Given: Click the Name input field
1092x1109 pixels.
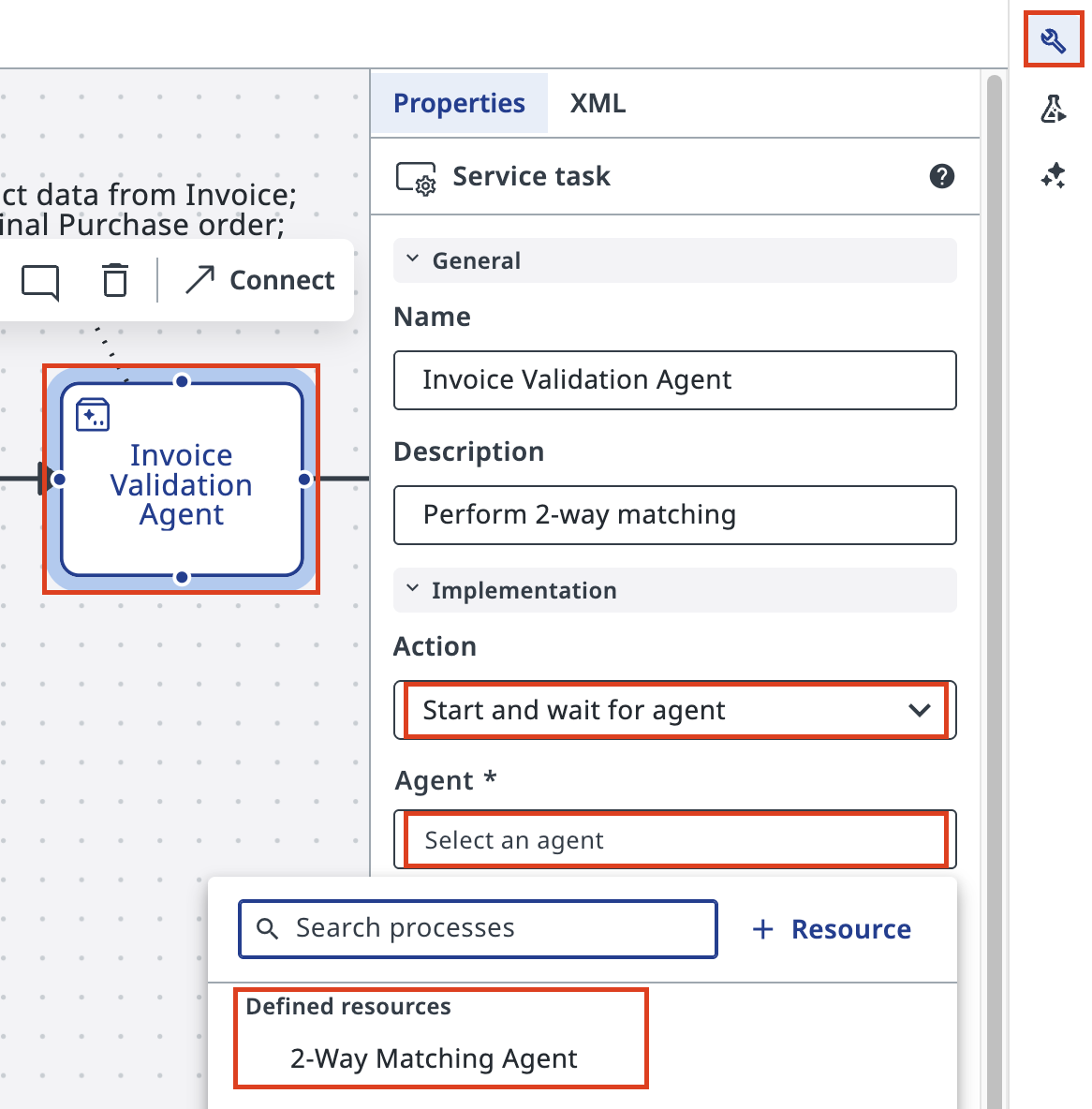Looking at the screenshot, I should 674,379.
